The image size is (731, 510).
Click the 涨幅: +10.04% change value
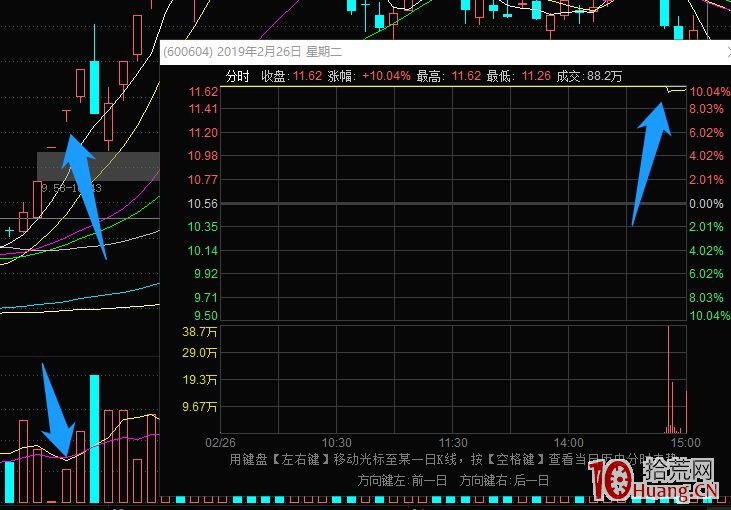369,76
